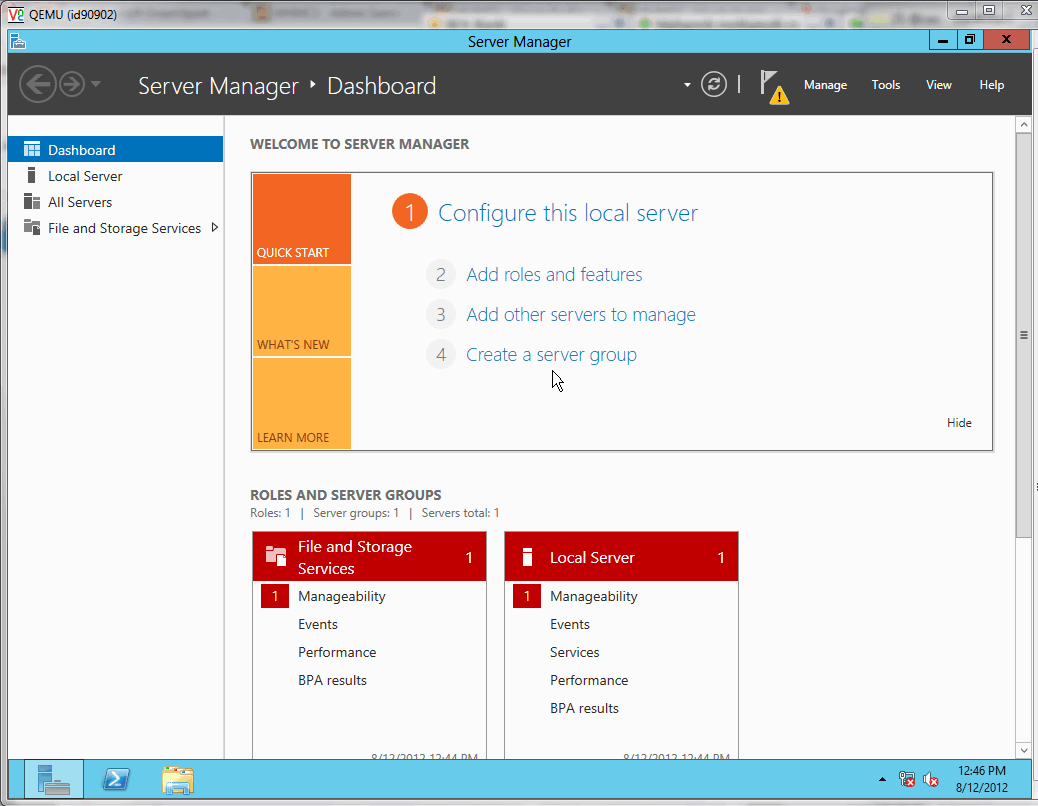
Task: Open BPA results under Local Server tile
Action: pyautogui.click(x=585, y=708)
